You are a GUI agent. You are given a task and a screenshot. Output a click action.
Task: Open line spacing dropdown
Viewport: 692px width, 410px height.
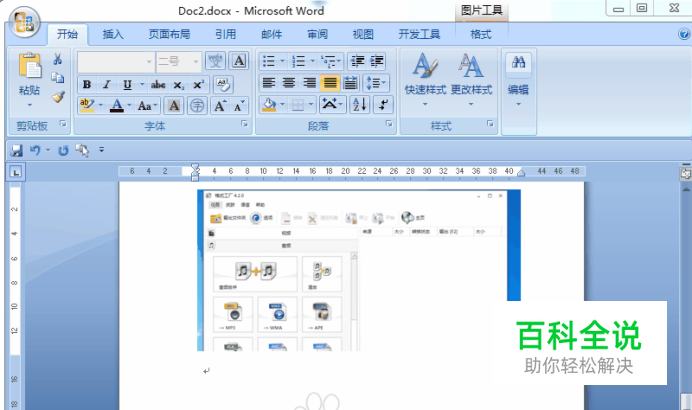(x=376, y=83)
